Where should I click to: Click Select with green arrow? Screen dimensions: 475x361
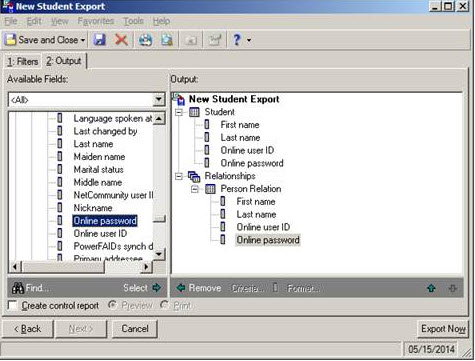[142, 288]
